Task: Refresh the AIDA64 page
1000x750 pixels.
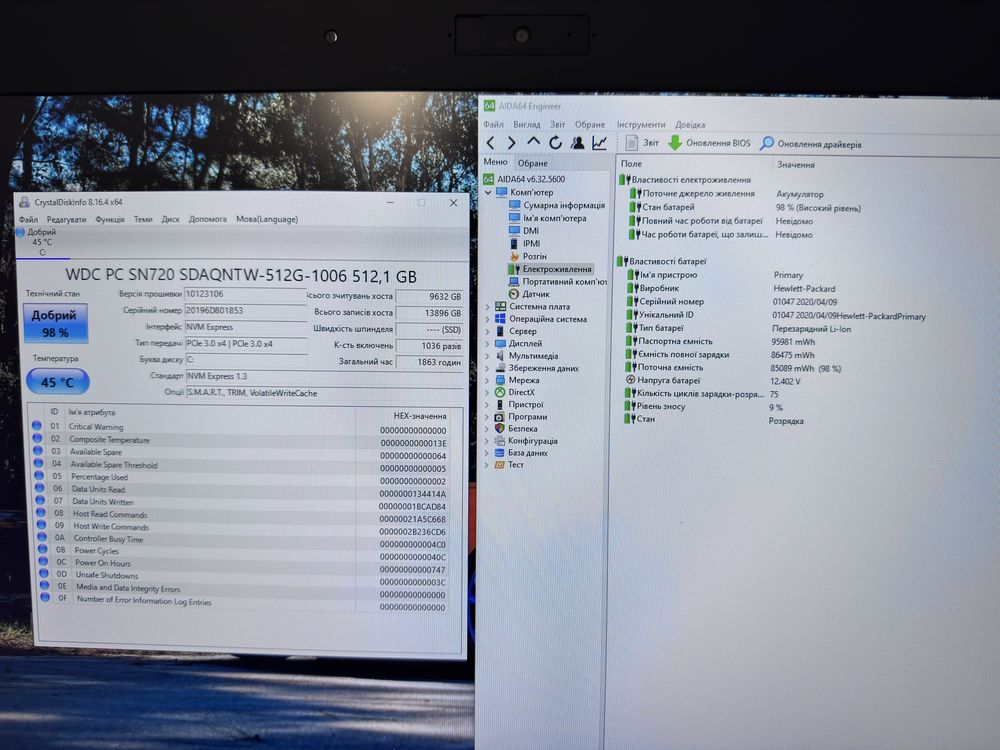Action: point(555,143)
